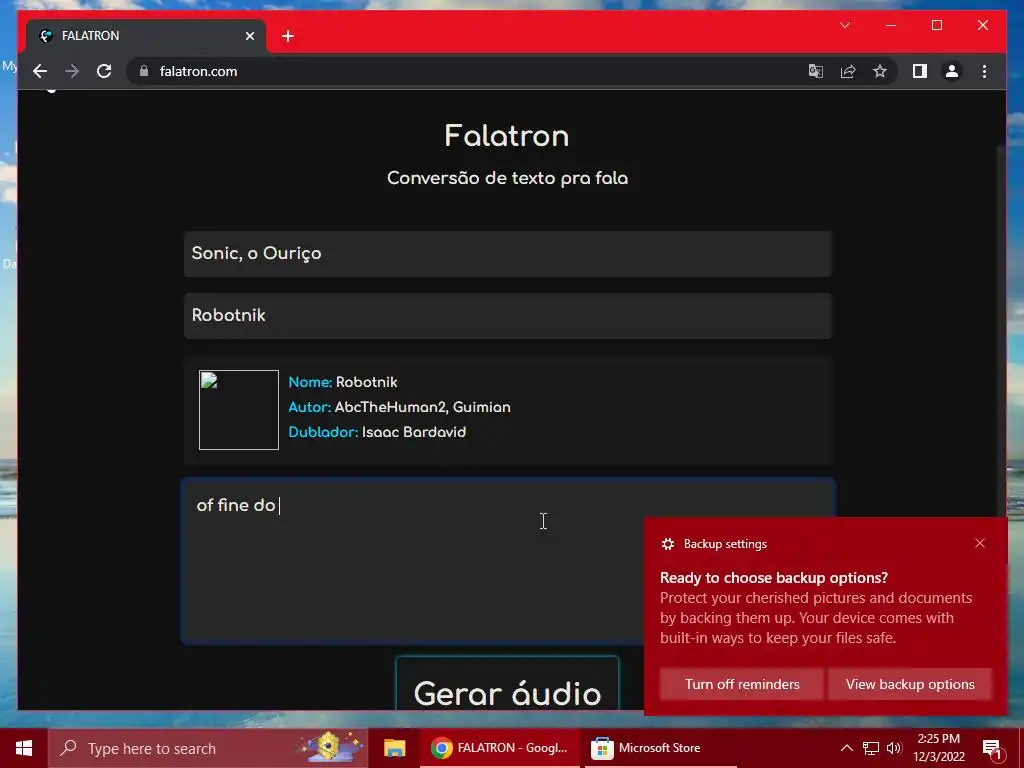Click the share page icon
The width and height of the screenshot is (1024, 768).
coord(848,71)
